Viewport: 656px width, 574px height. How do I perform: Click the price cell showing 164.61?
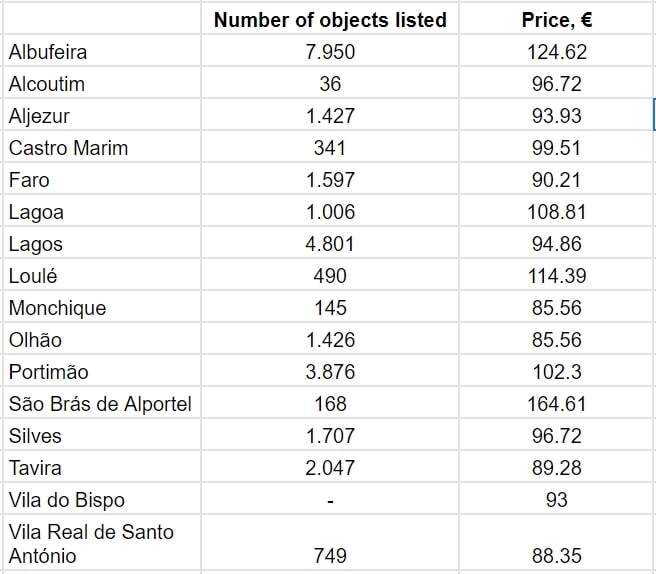pos(557,404)
